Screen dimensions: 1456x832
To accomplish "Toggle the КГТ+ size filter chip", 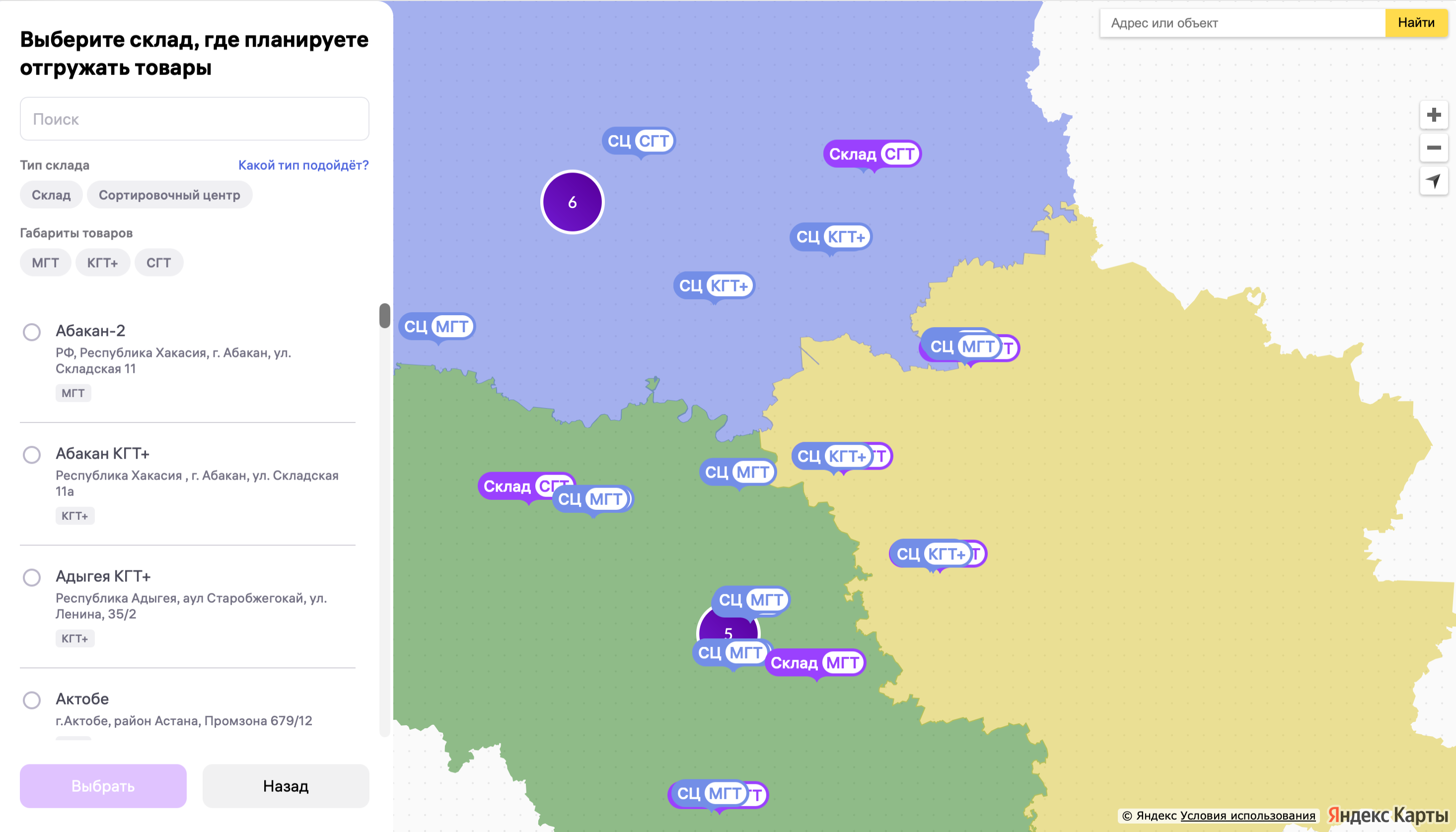I will click(102, 262).
